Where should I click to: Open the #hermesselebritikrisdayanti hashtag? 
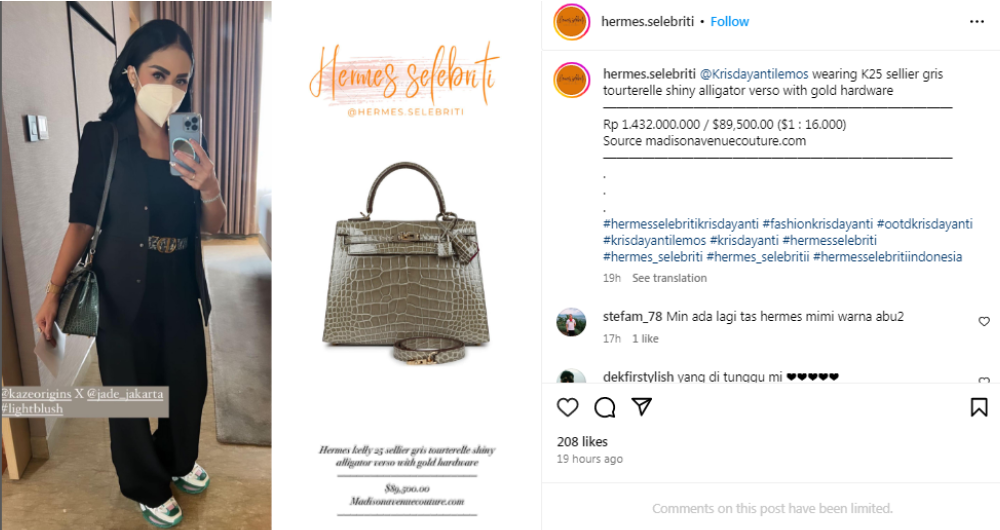click(680, 224)
